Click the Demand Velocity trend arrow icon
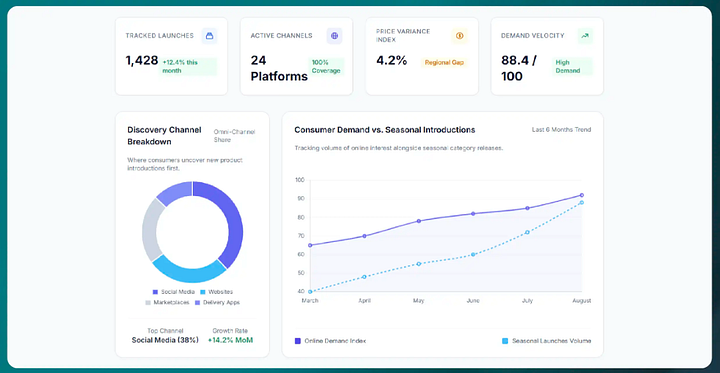This screenshot has height=373, width=720. pyautogui.click(x=585, y=36)
